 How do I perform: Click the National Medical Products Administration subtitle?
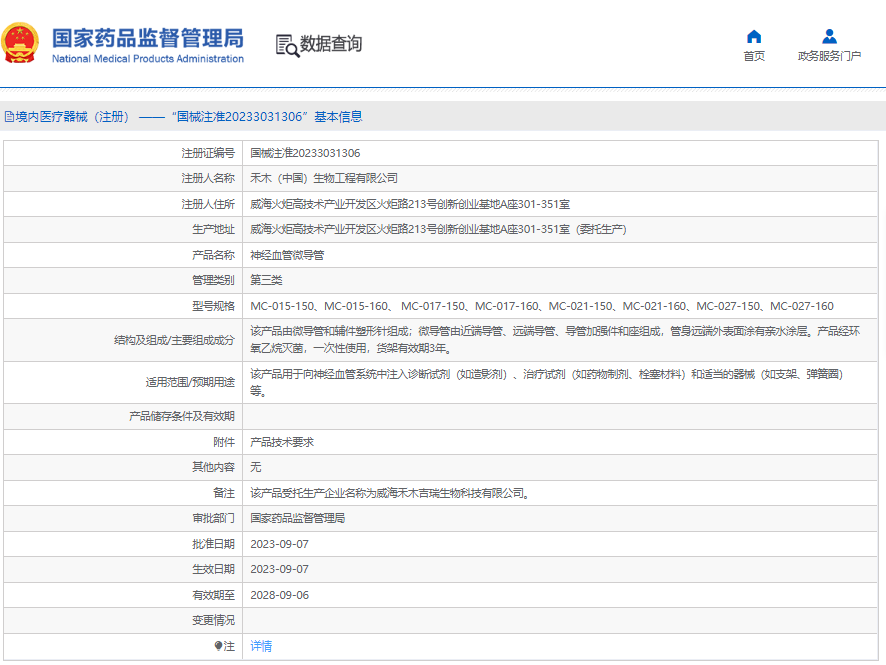148,59
